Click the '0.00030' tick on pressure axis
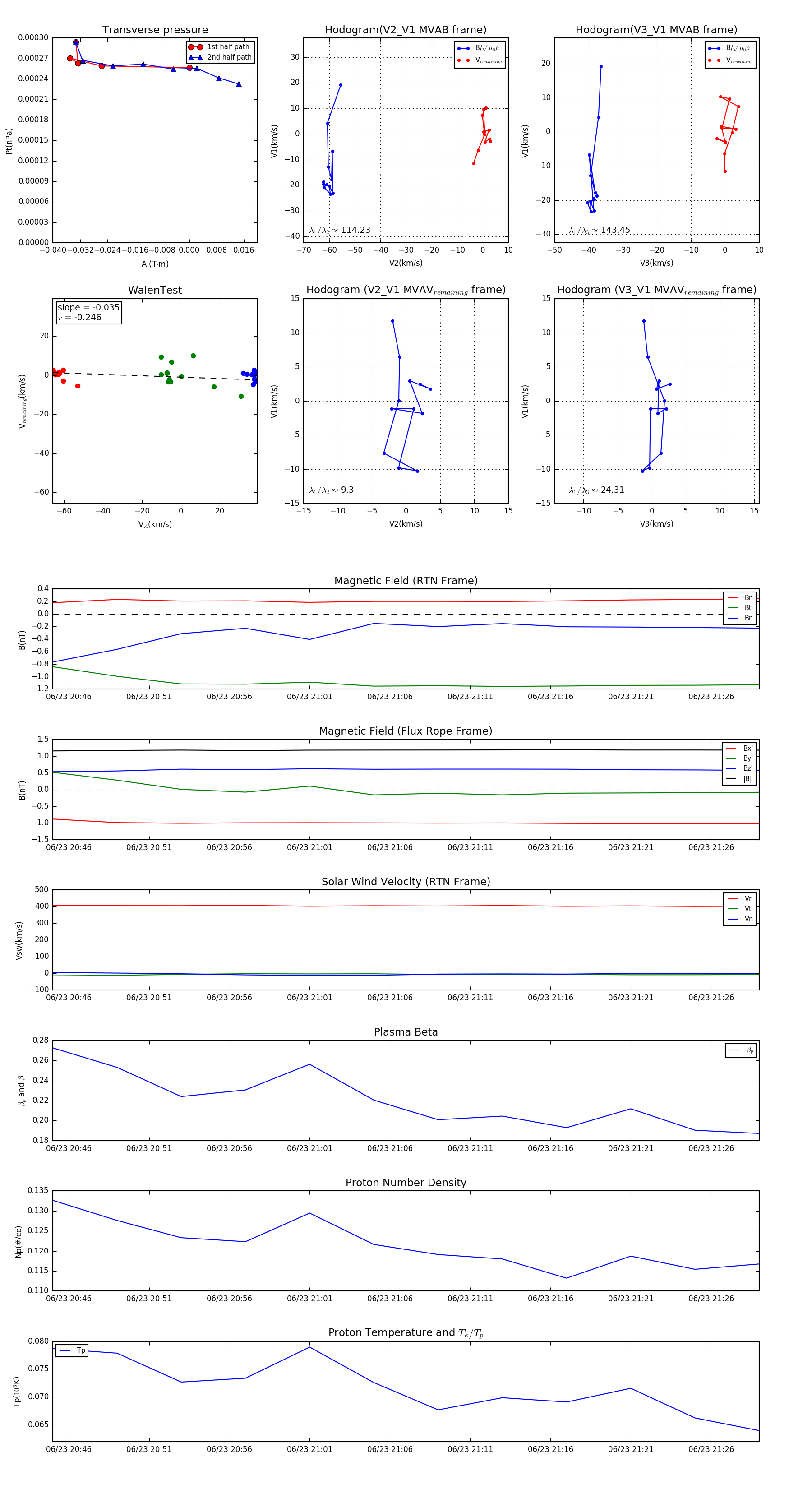The height and width of the screenshot is (1489, 812). (x=33, y=37)
